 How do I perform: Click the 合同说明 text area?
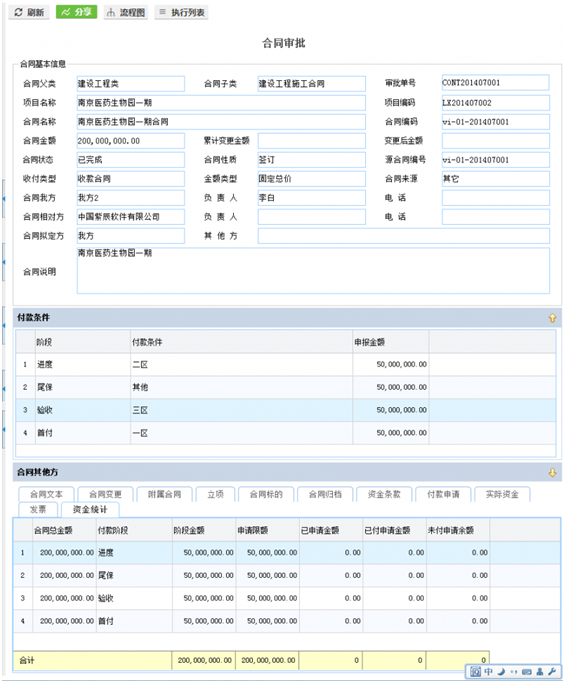click(x=313, y=271)
